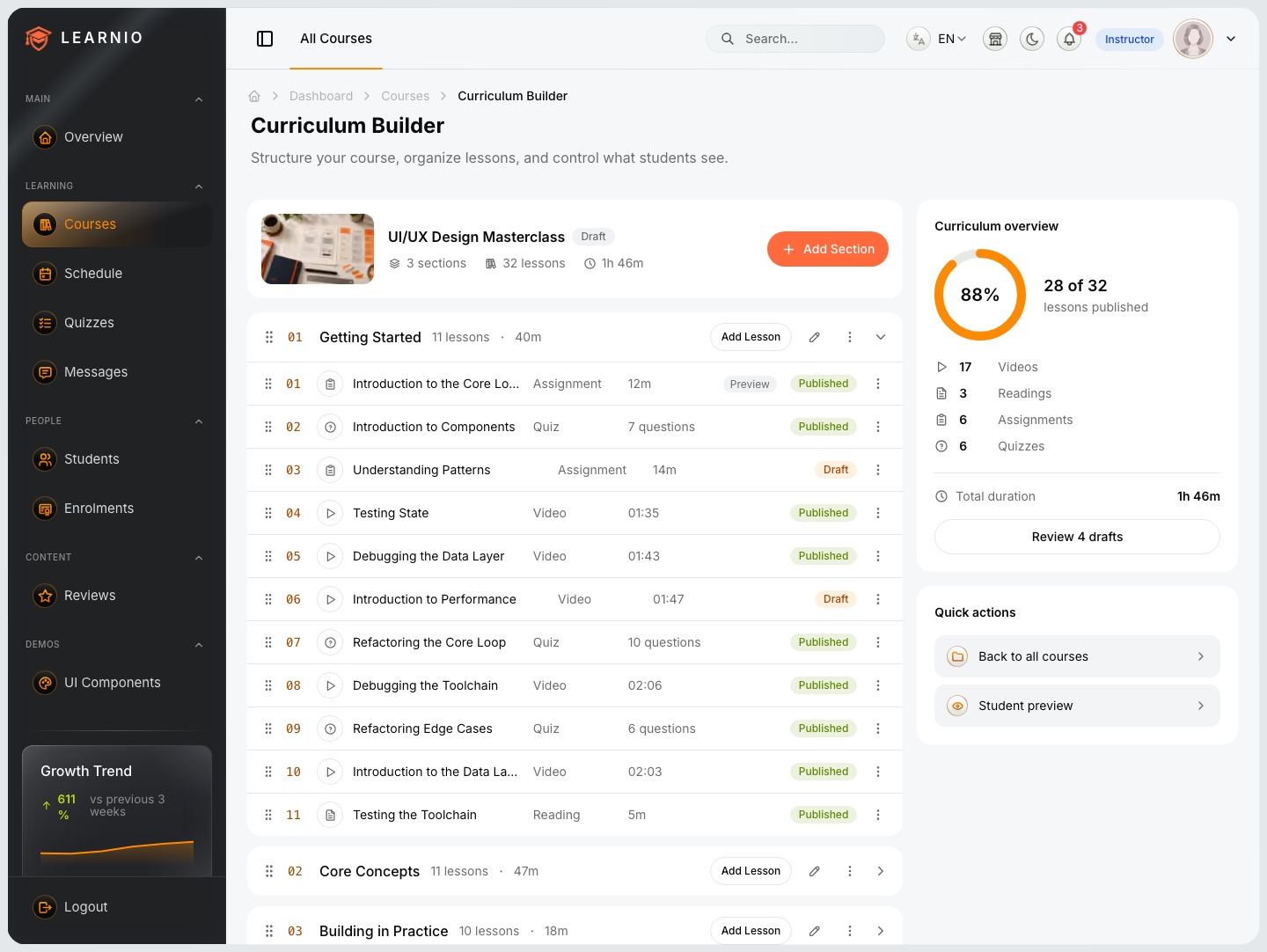Select the All Courses tab
Screen dimensions: 1267x952
[x=336, y=39]
